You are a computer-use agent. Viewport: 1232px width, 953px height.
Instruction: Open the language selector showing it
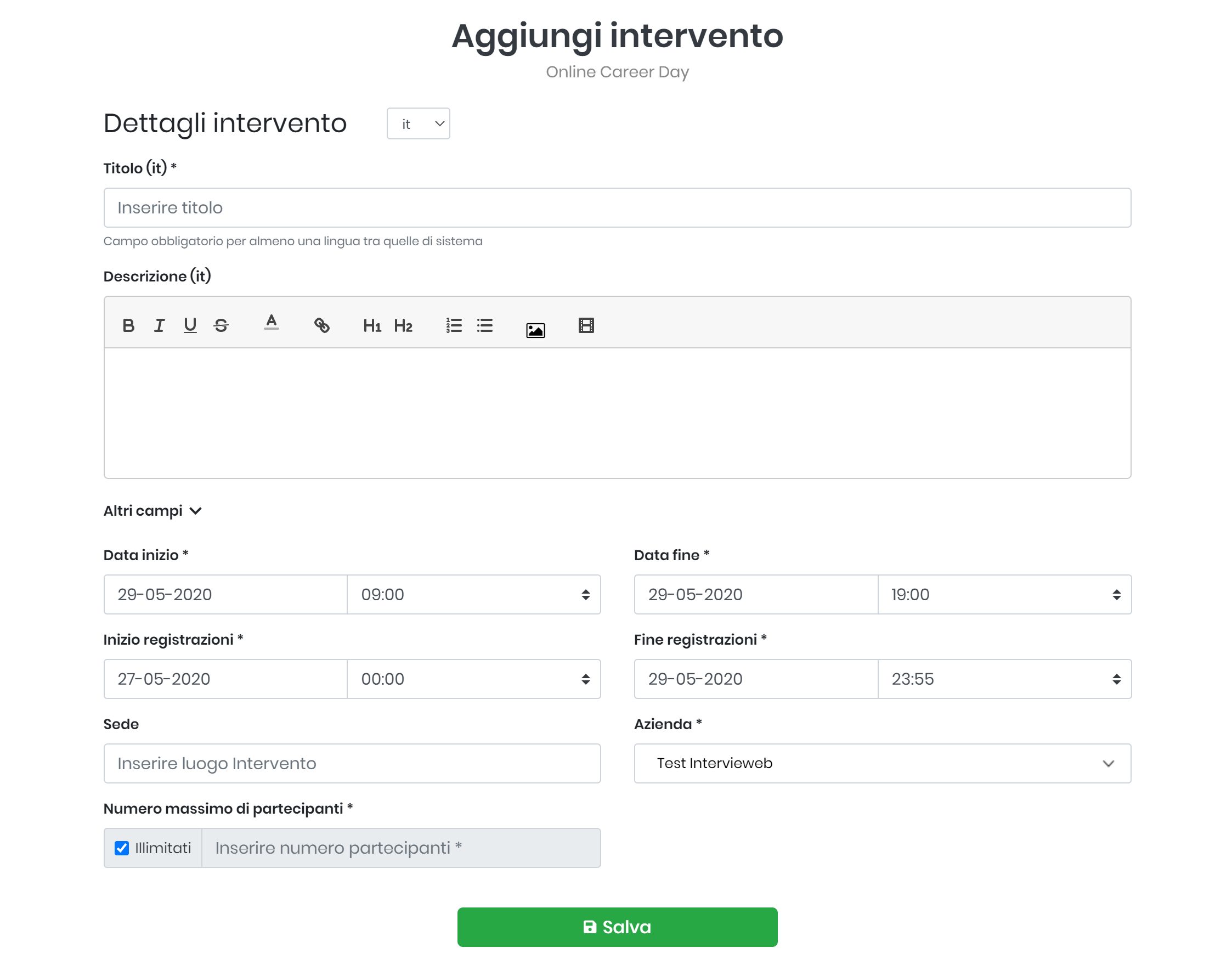coord(418,123)
